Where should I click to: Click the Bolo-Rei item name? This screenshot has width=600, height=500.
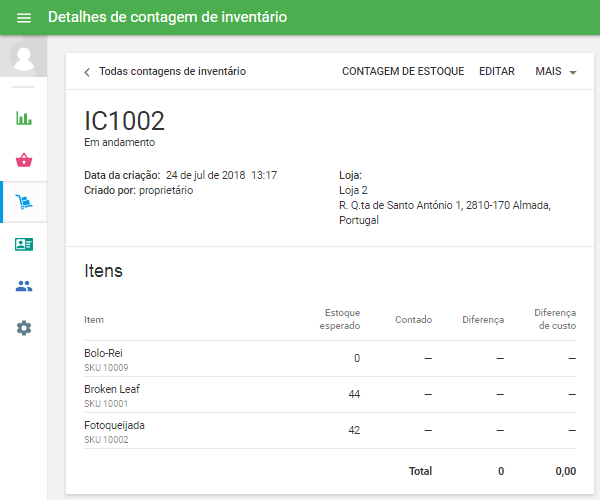[103, 353]
